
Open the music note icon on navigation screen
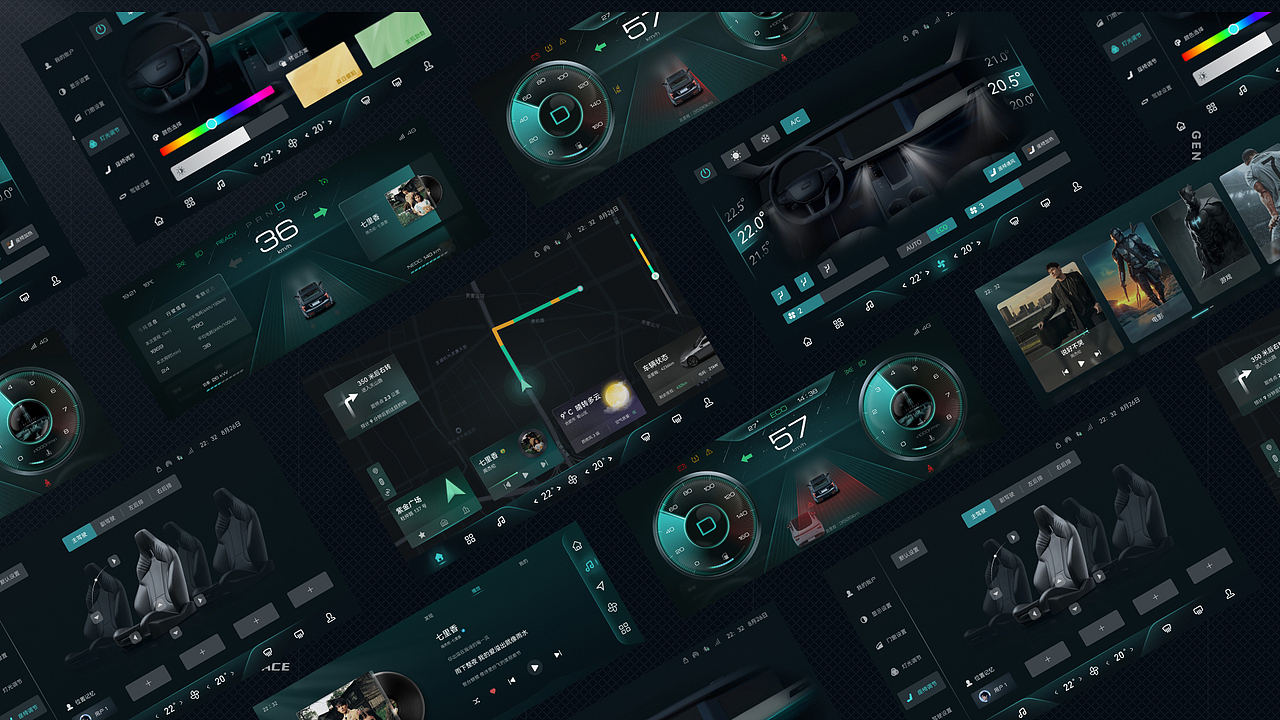point(501,521)
